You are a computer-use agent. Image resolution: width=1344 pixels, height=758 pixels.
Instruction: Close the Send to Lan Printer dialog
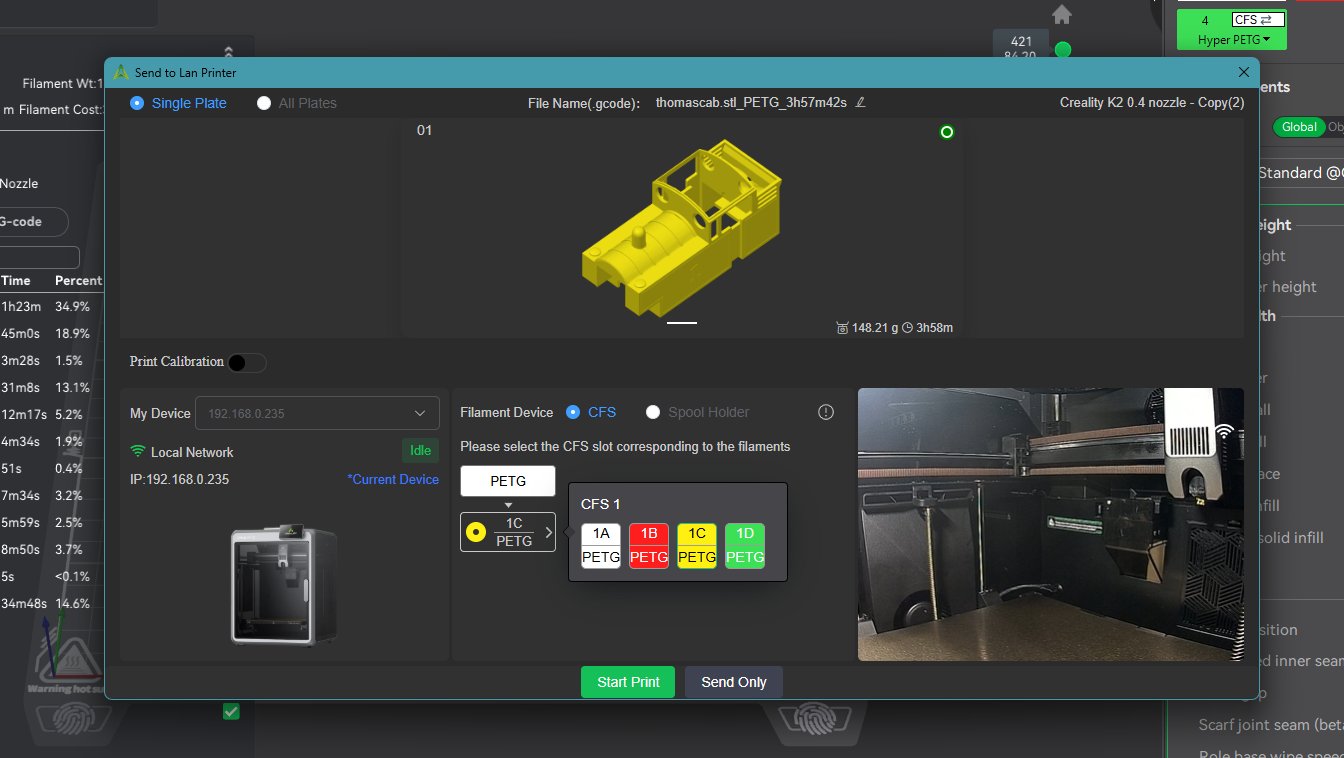[x=1244, y=72]
